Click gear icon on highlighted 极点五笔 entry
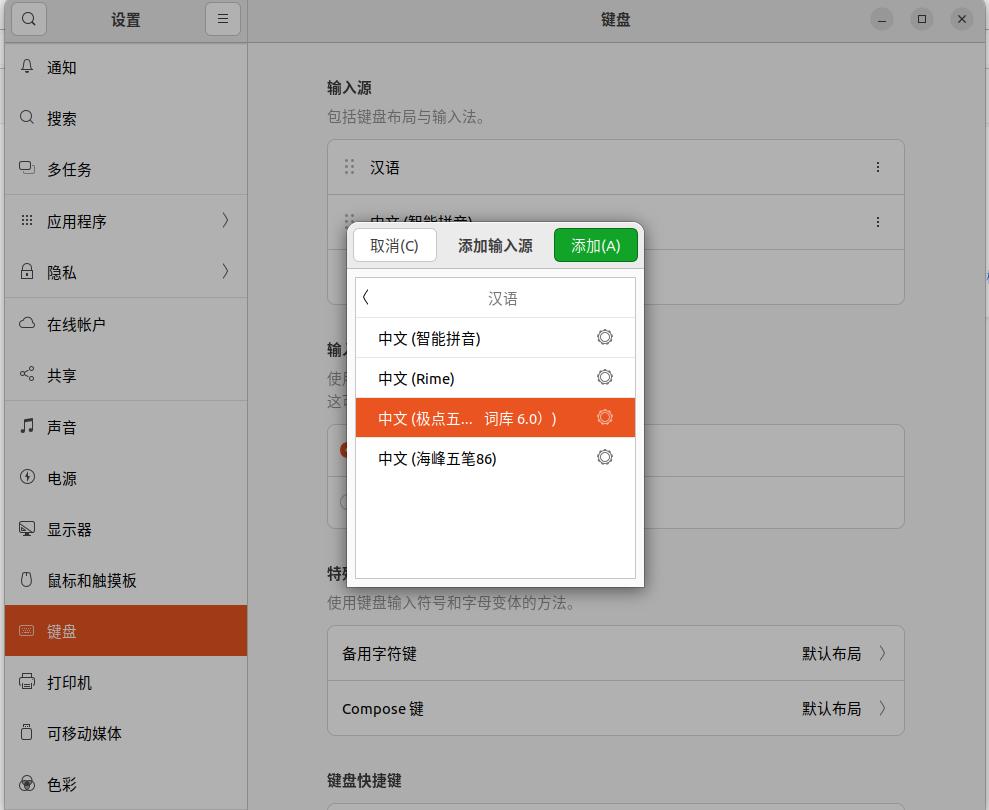 (604, 418)
